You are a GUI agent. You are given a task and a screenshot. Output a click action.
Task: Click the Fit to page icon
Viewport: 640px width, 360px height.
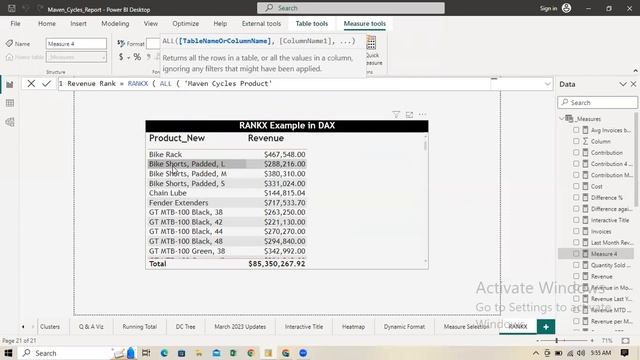point(625,340)
